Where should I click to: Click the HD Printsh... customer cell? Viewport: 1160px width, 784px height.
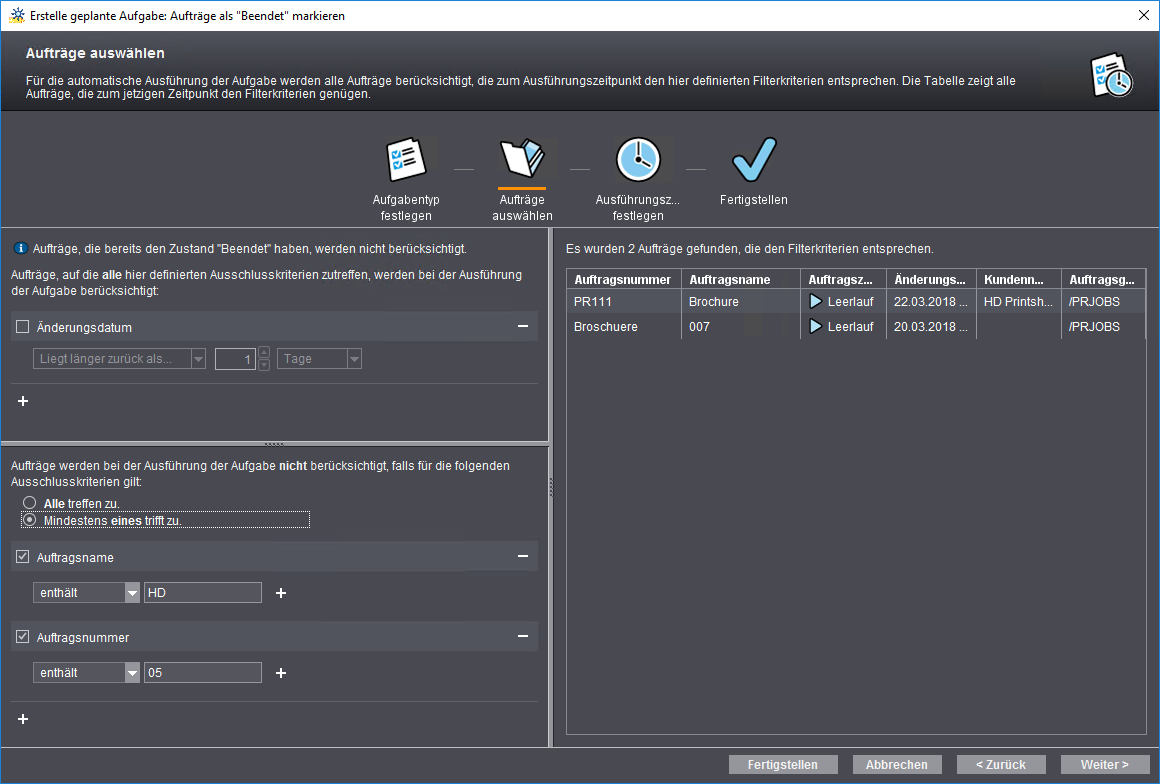(1019, 302)
